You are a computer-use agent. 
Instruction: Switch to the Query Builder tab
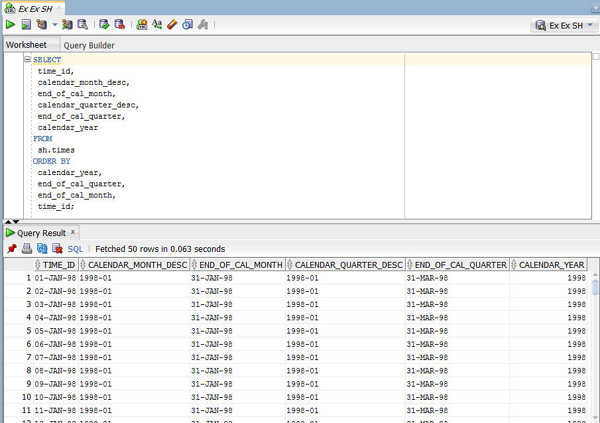89,45
